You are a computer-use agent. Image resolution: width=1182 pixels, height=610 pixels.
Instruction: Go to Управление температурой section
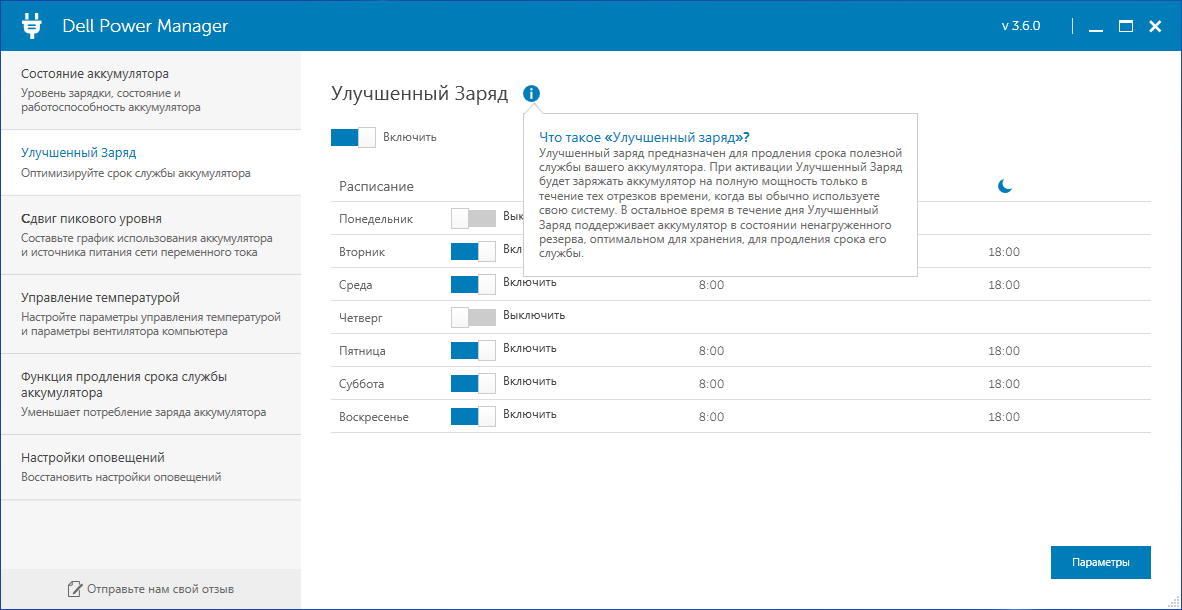click(151, 314)
